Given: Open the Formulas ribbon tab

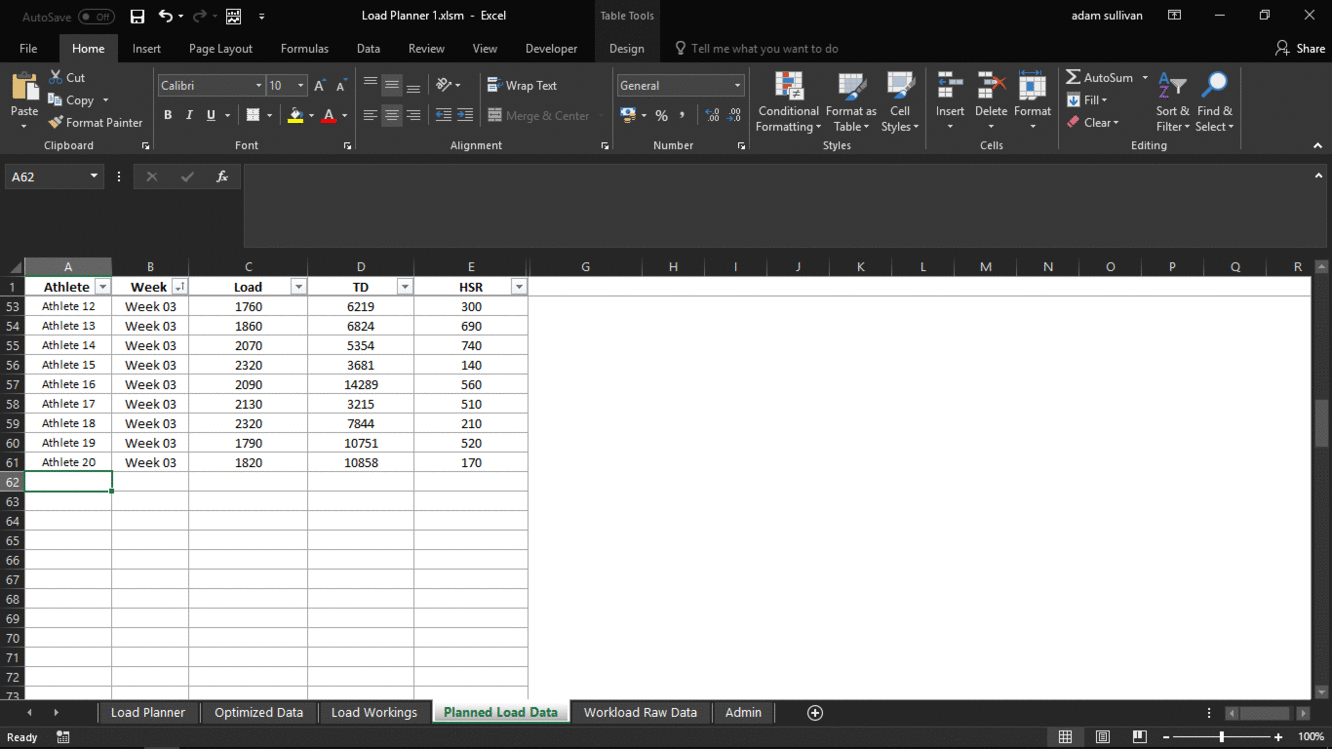Looking at the screenshot, I should pos(304,48).
